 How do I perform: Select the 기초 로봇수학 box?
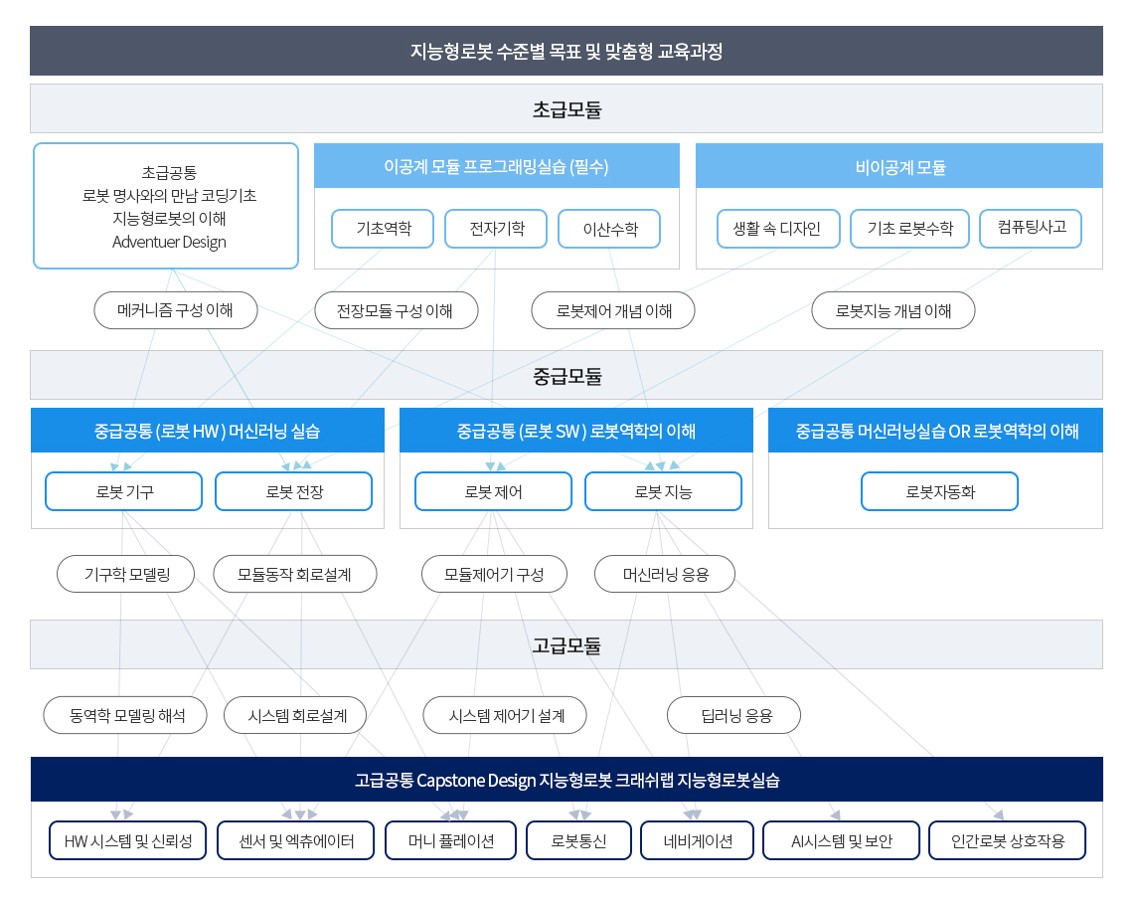(x=909, y=229)
